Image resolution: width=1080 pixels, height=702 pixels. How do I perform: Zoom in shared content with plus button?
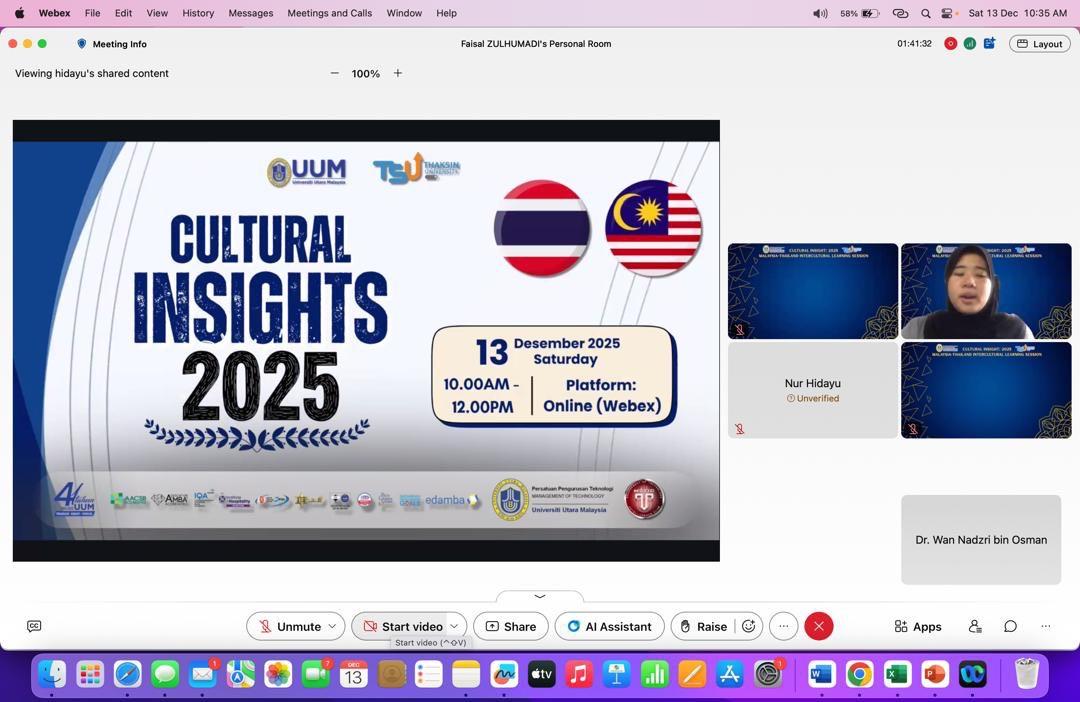pos(397,73)
